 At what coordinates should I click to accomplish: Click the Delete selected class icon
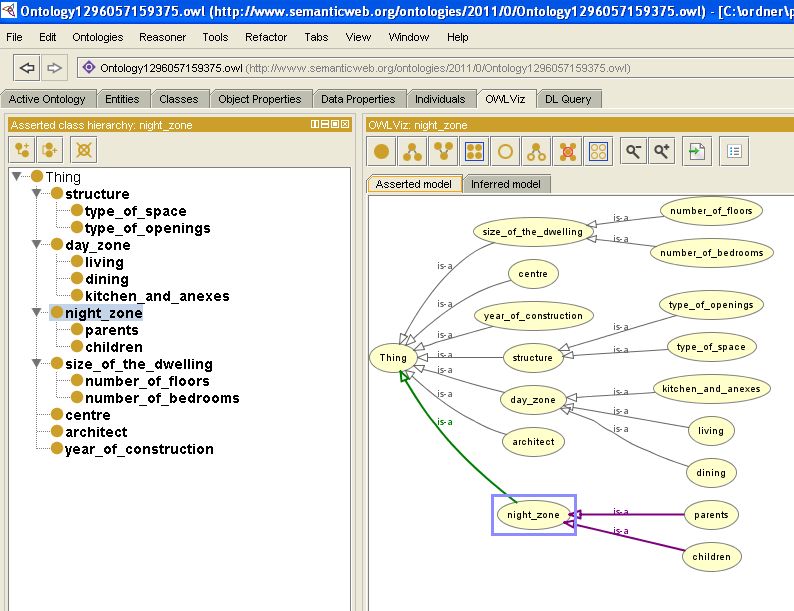(86, 150)
